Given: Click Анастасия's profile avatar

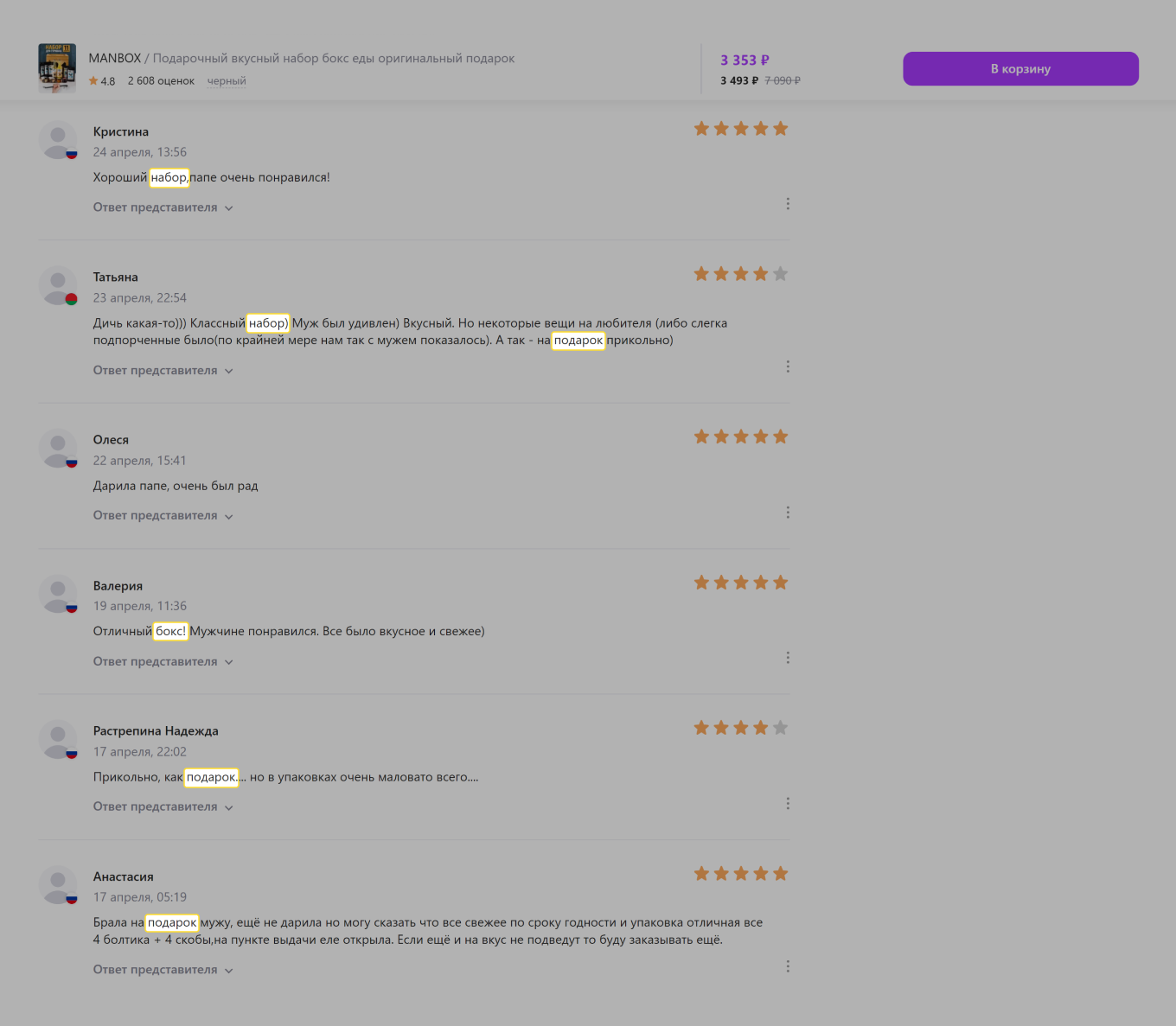Looking at the screenshot, I should click(58, 885).
